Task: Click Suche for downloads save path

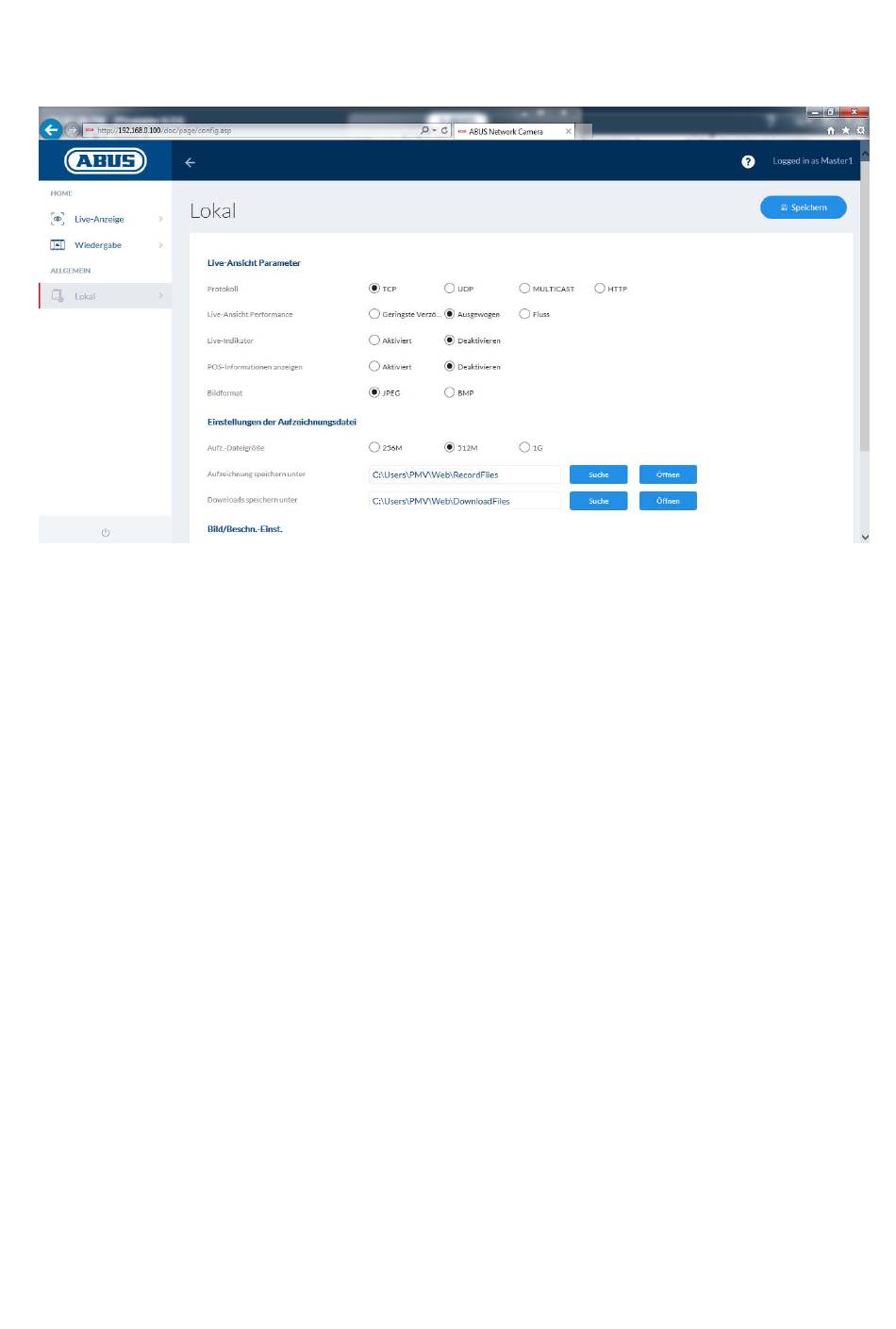Action: tap(598, 501)
